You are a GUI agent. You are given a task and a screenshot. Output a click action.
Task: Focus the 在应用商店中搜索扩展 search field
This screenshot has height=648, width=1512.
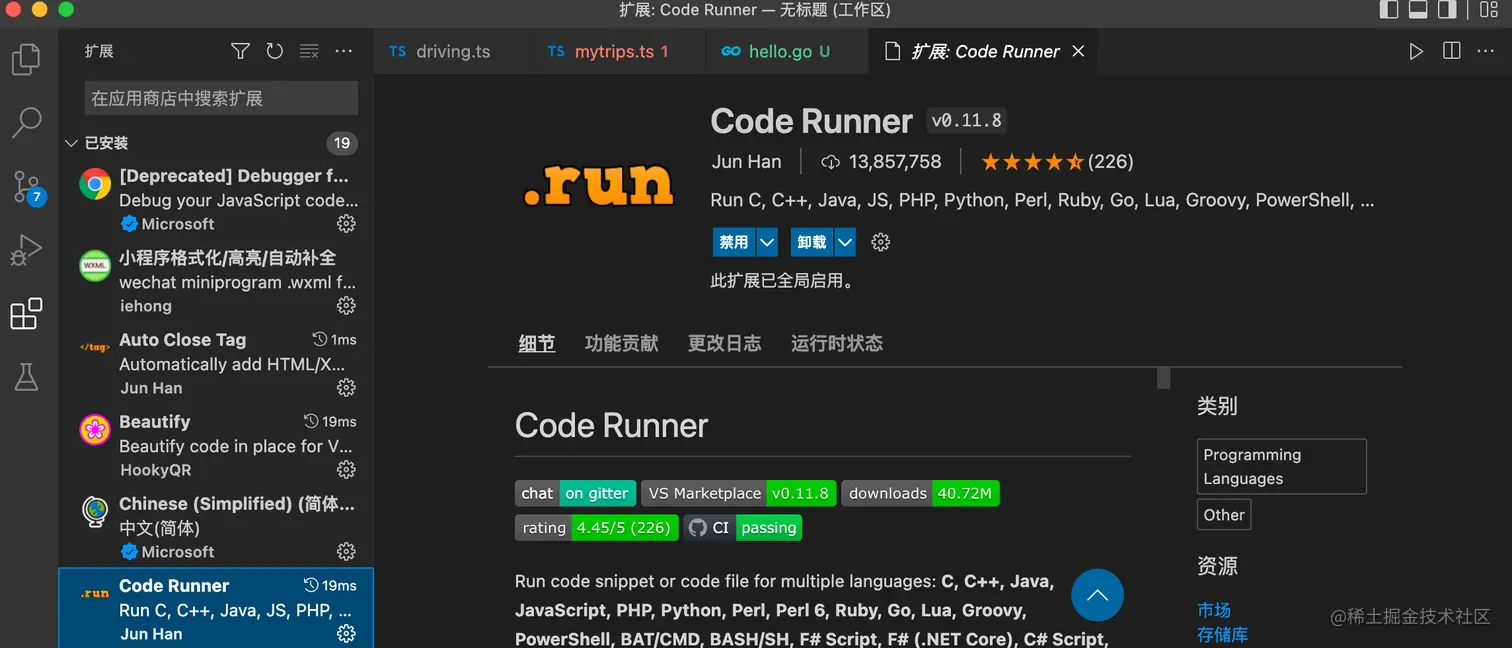[x=221, y=98]
